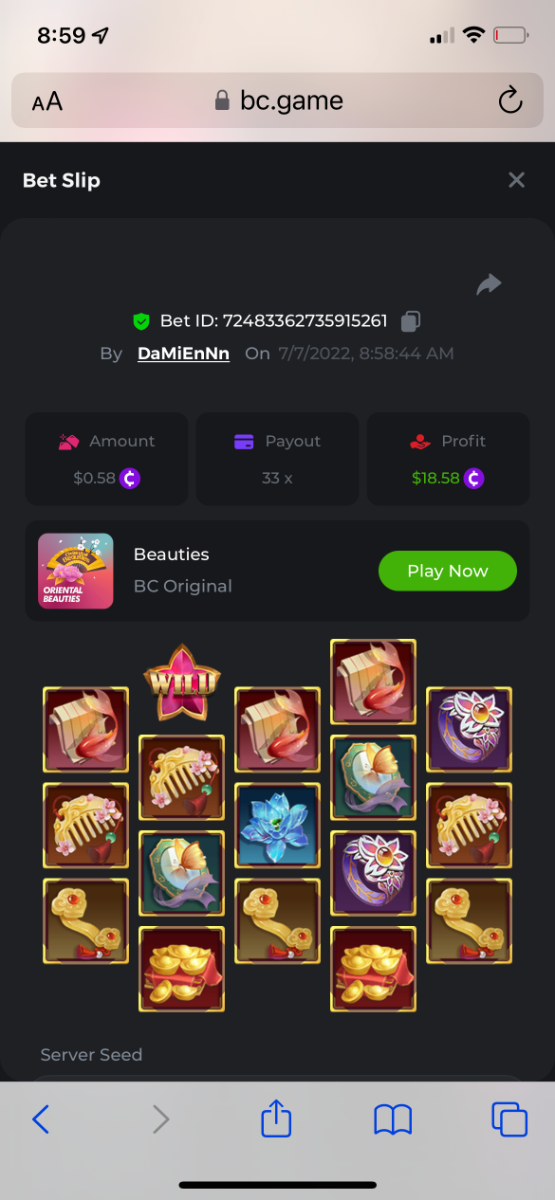The height and width of the screenshot is (1200, 555).
Task: Tap the Payout 33 x box
Action: point(277,459)
